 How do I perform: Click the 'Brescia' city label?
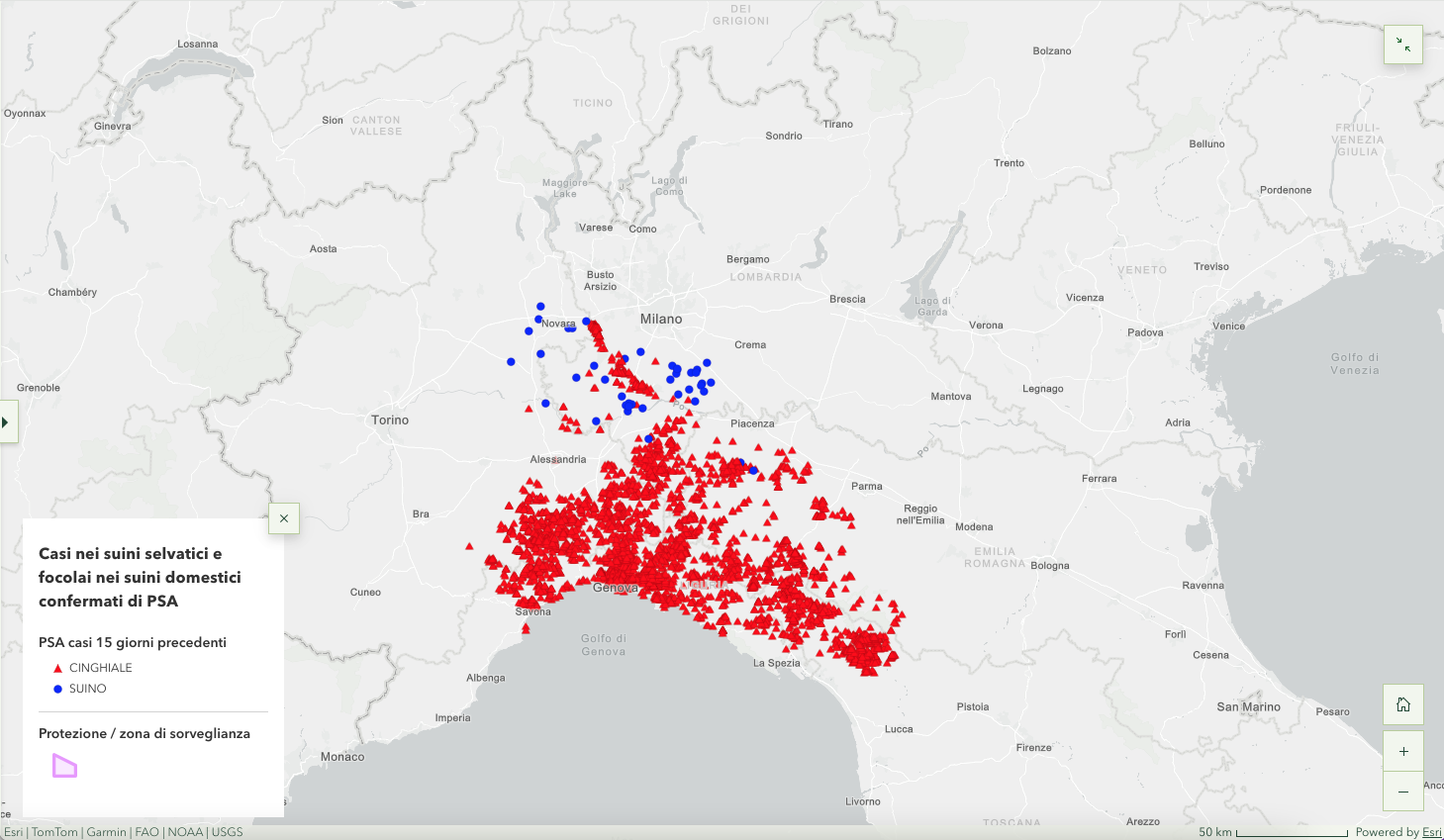pos(847,299)
